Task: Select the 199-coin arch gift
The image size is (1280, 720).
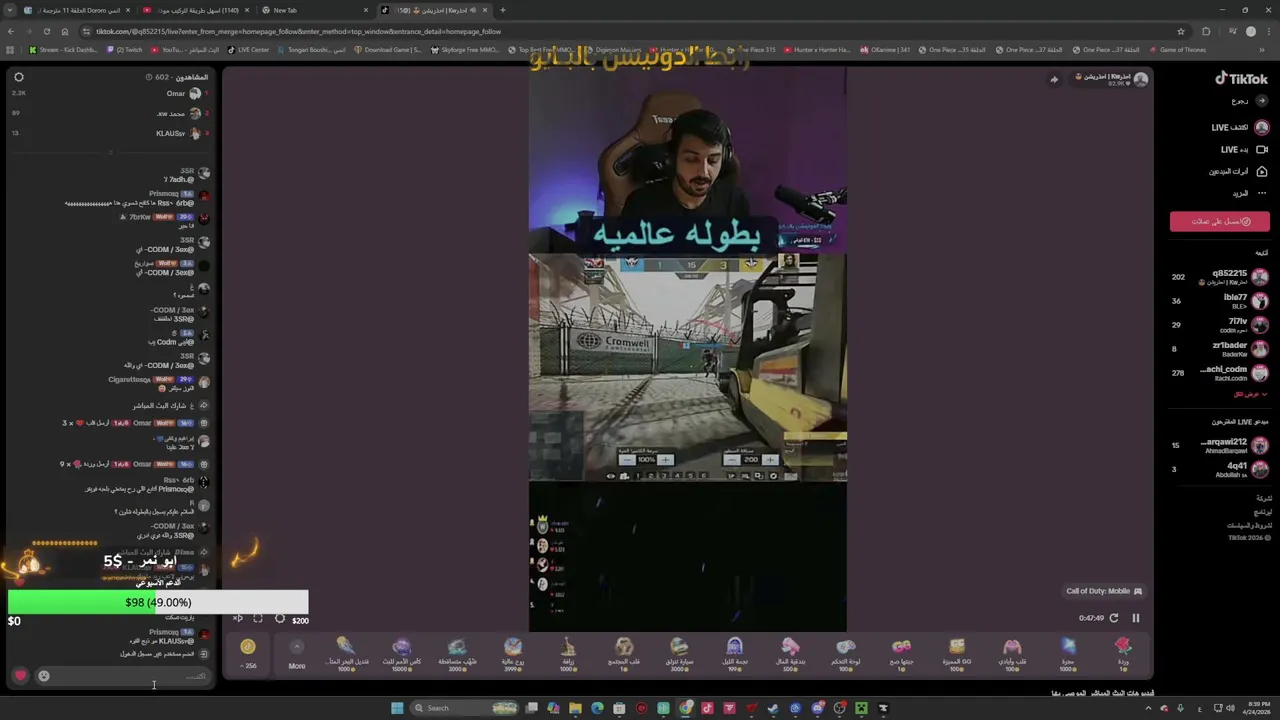Action: pyautogui.click(x=735, y=654)
